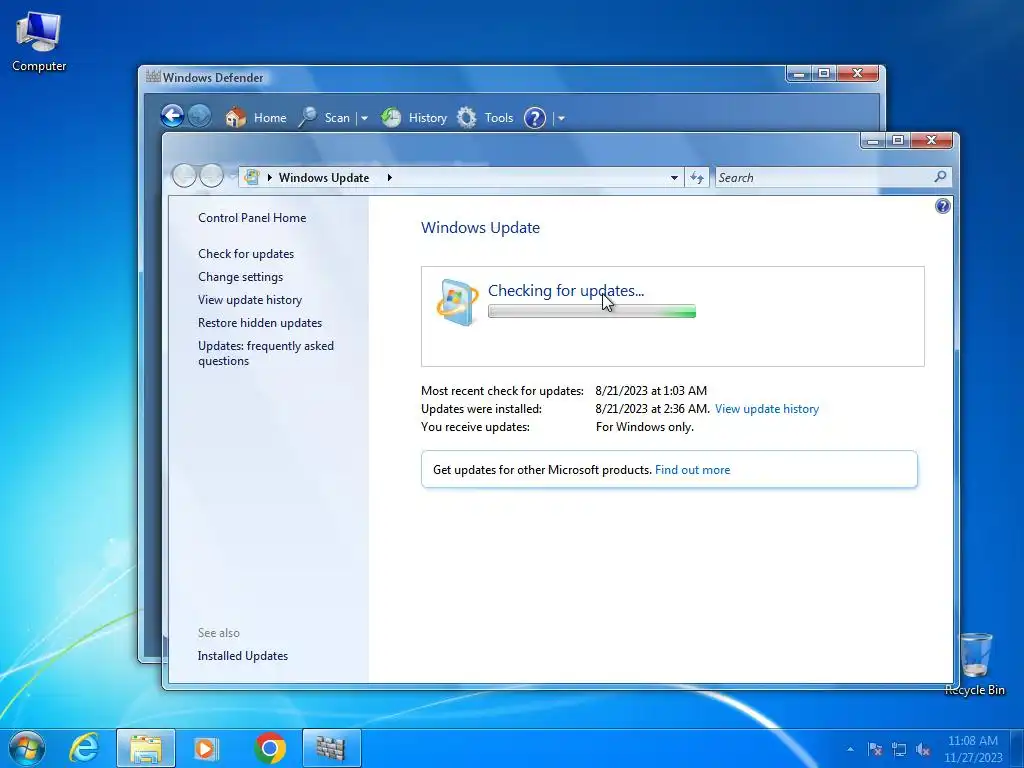Launch Internet Explorer from taskbar
Screen dimensions: 1024x768
[84, 748]
